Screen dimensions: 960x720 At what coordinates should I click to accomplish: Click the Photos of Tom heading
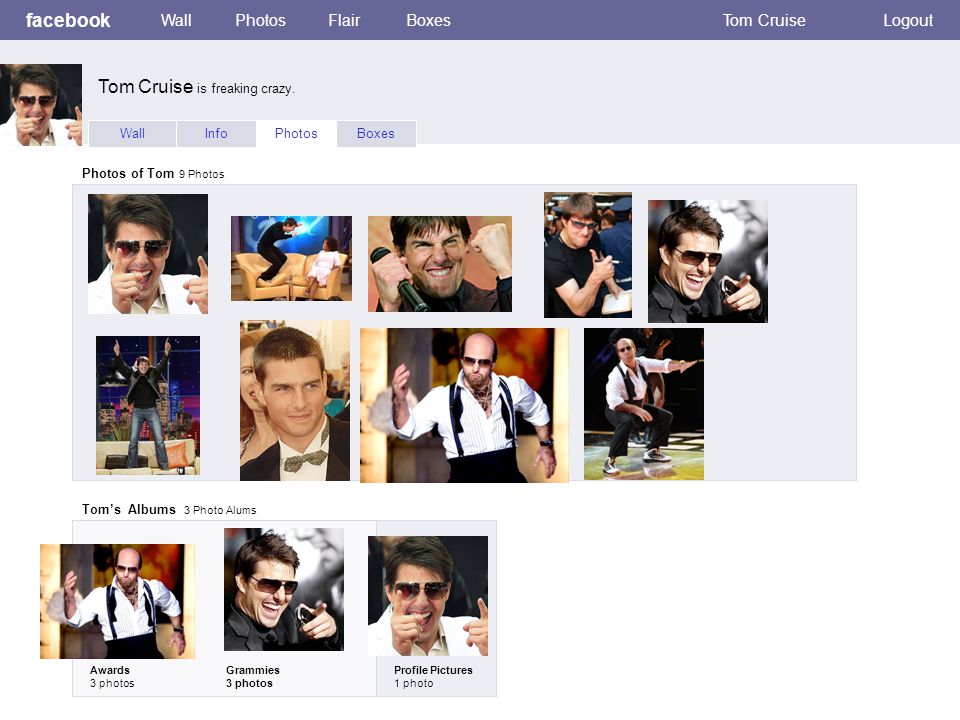[128, 173]
